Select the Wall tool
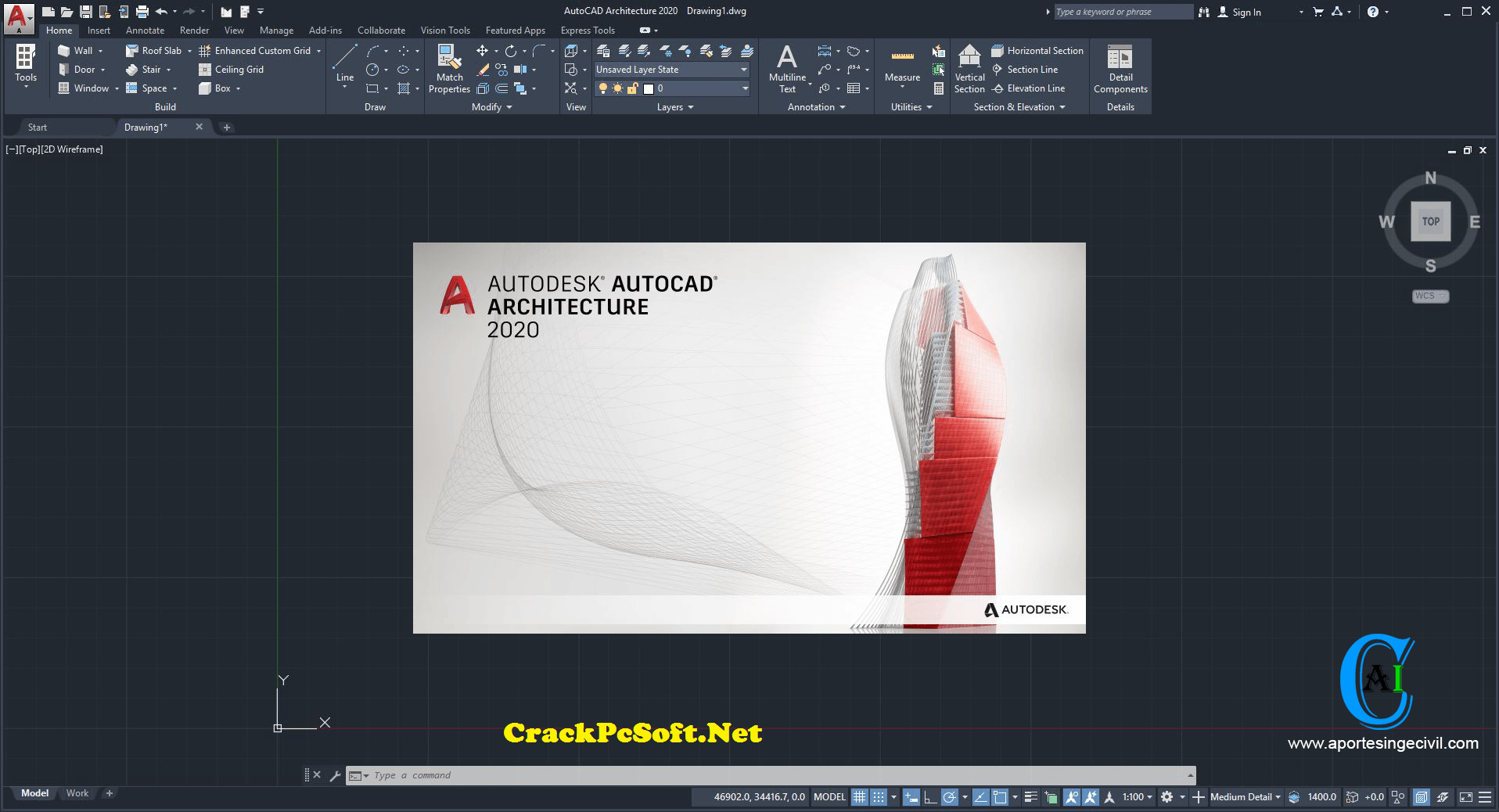Viewport: 1499px width, 812px height. point(76,51)
